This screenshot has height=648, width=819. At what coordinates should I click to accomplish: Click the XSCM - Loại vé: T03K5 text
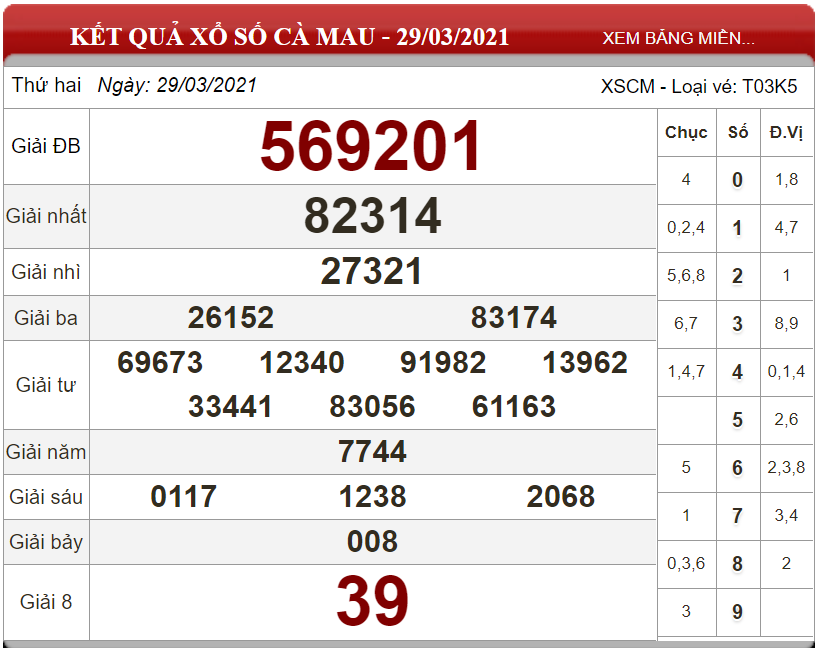699,86
